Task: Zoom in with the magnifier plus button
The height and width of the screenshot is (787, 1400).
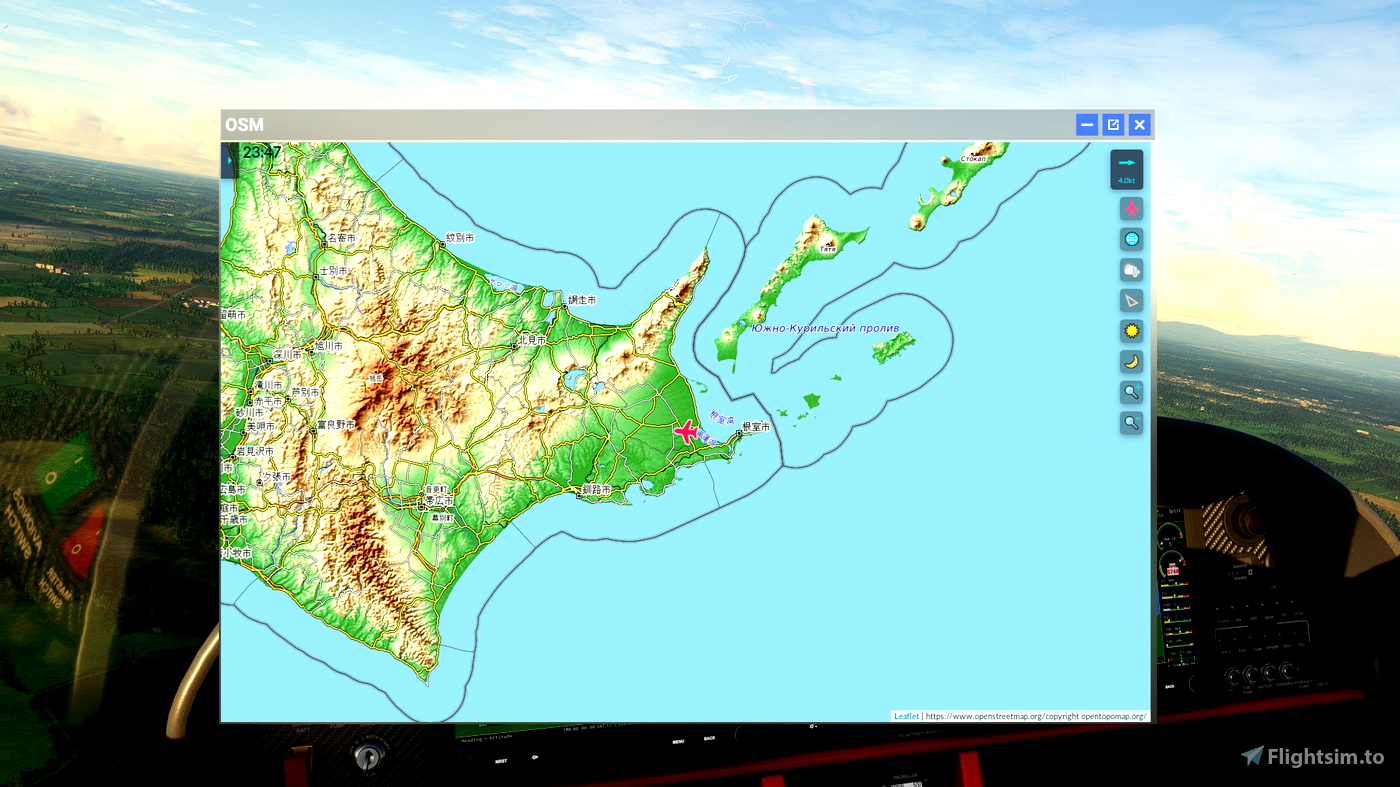Action: coord(1131,392)
